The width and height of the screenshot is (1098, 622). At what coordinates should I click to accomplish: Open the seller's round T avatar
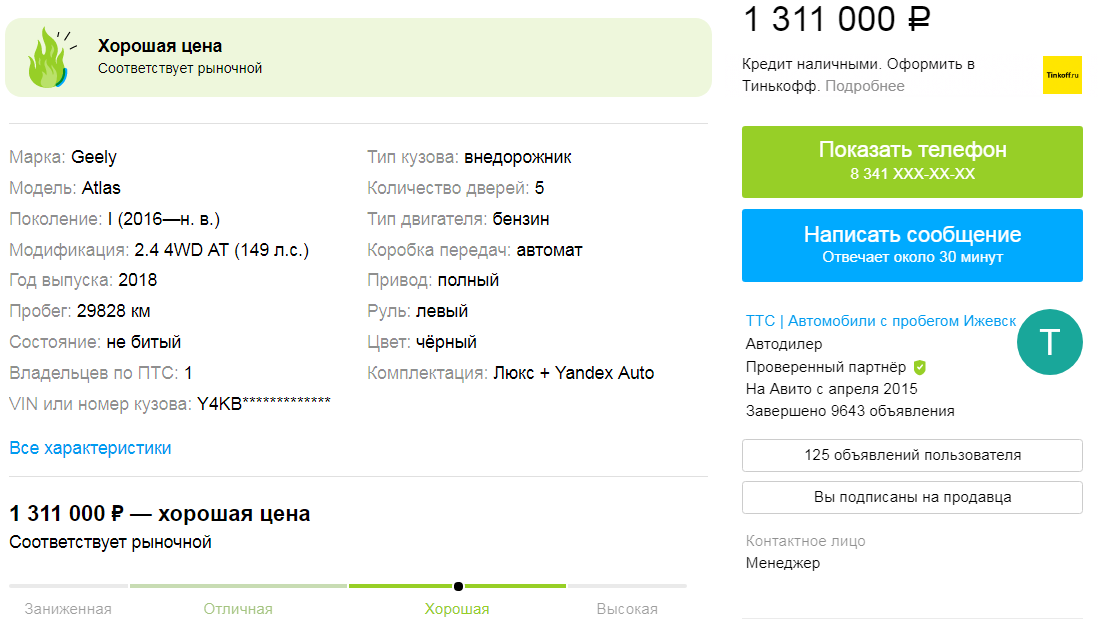click(1050, 342)
